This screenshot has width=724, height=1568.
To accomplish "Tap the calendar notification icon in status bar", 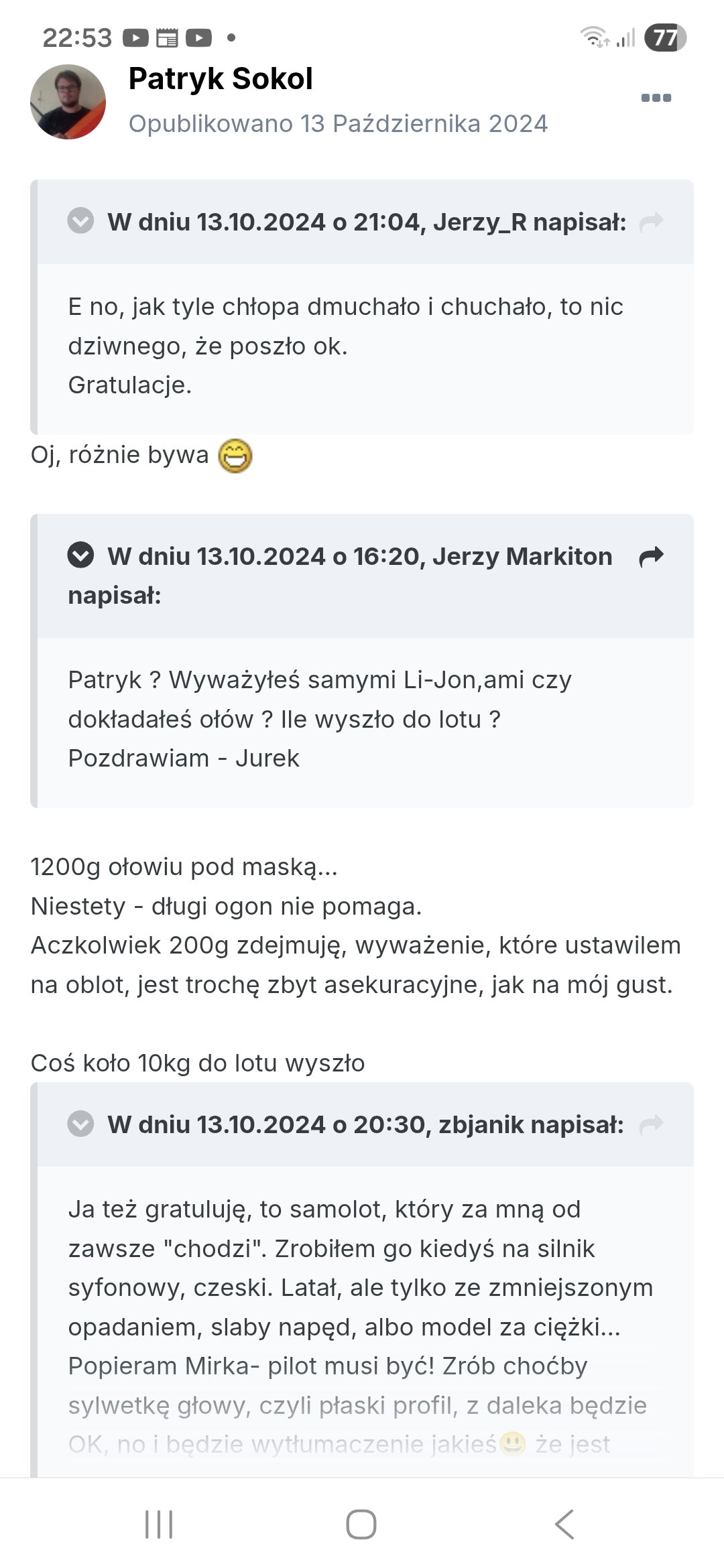I will click(167, 38).
